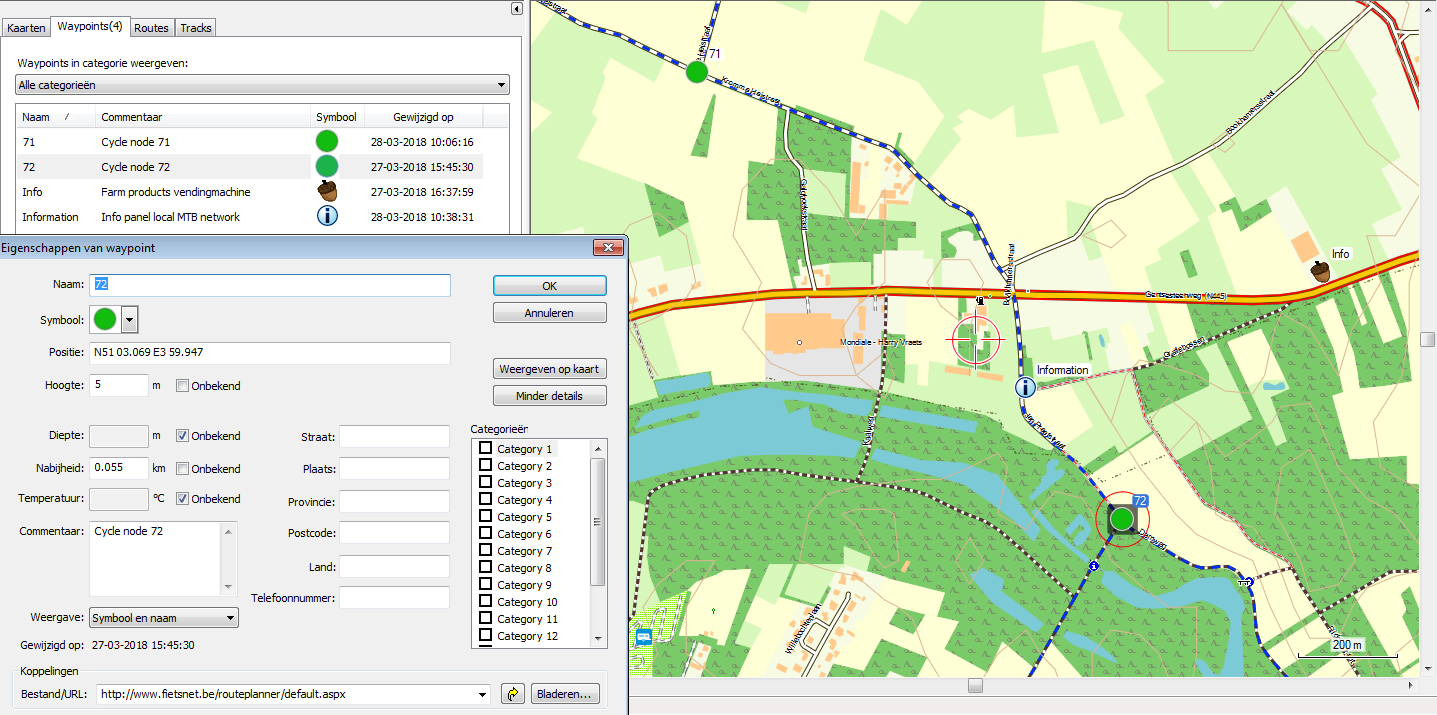Click the Weergeven op kaart button

pos(549,369)
